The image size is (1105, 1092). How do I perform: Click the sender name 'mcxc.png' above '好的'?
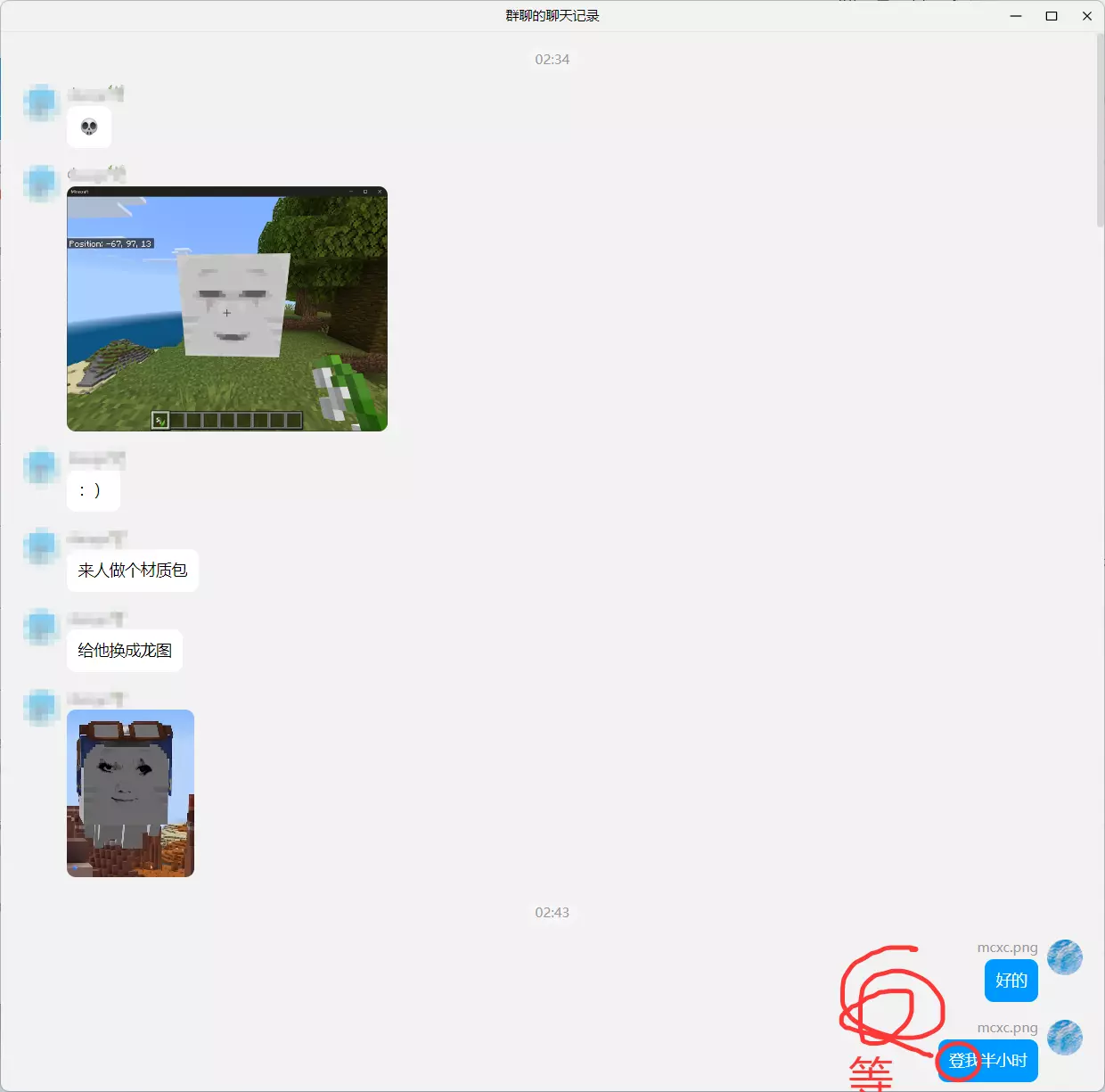(1007, 948)
